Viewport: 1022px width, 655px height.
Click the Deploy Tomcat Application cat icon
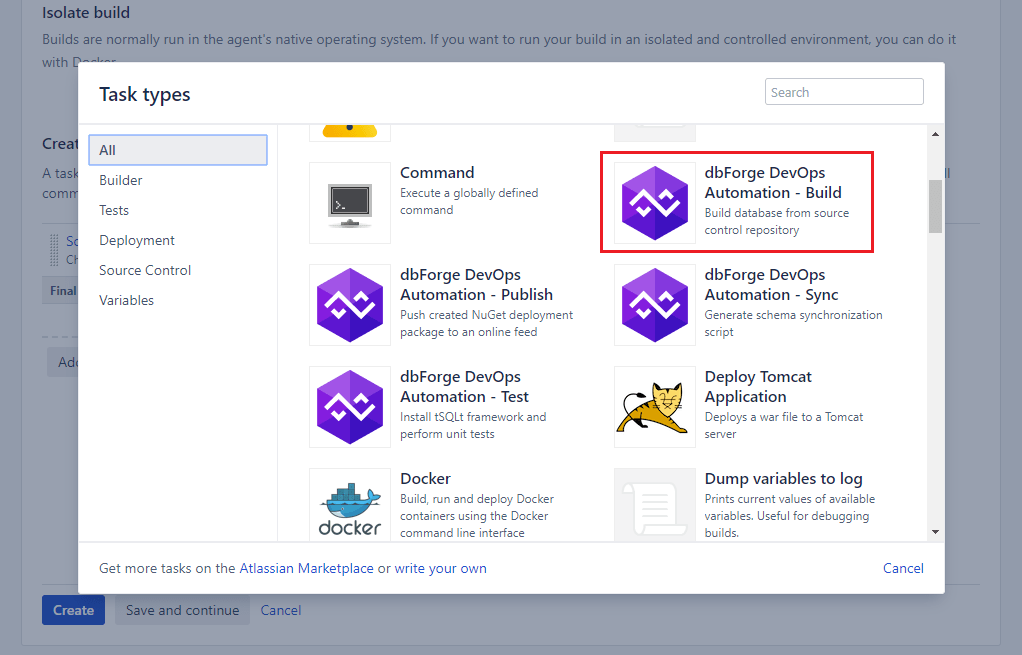pyautogui.click(x=655, y=407)
